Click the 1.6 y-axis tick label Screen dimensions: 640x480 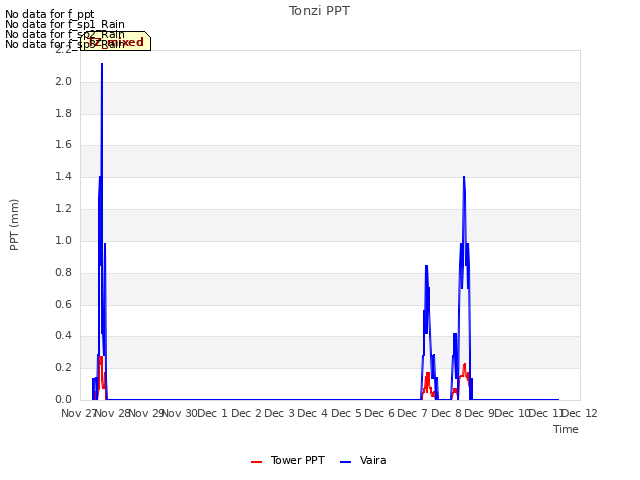63,145
